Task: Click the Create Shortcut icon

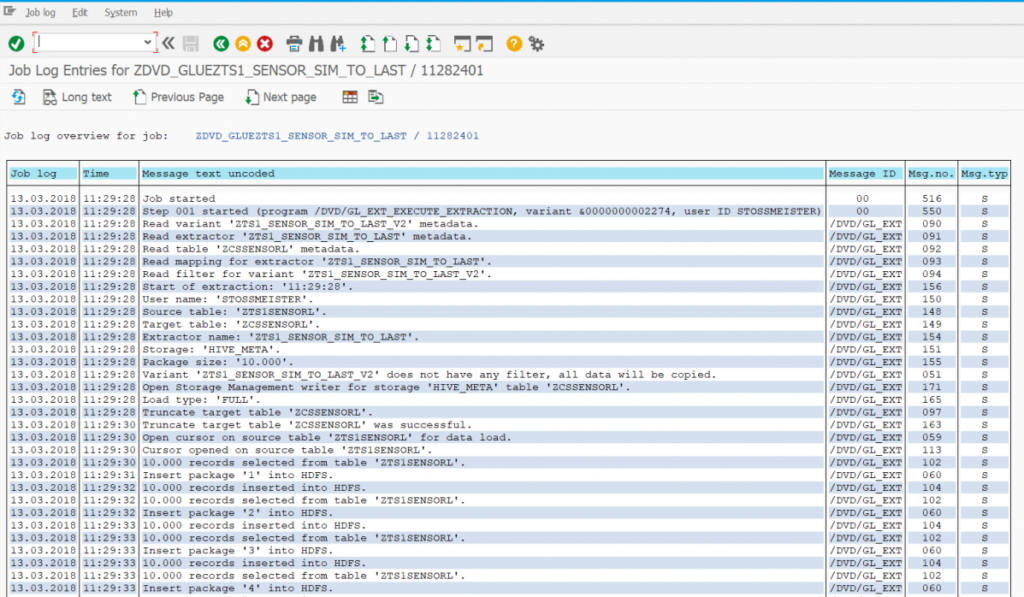Action: pyautogui.click(x=485, y=44)
